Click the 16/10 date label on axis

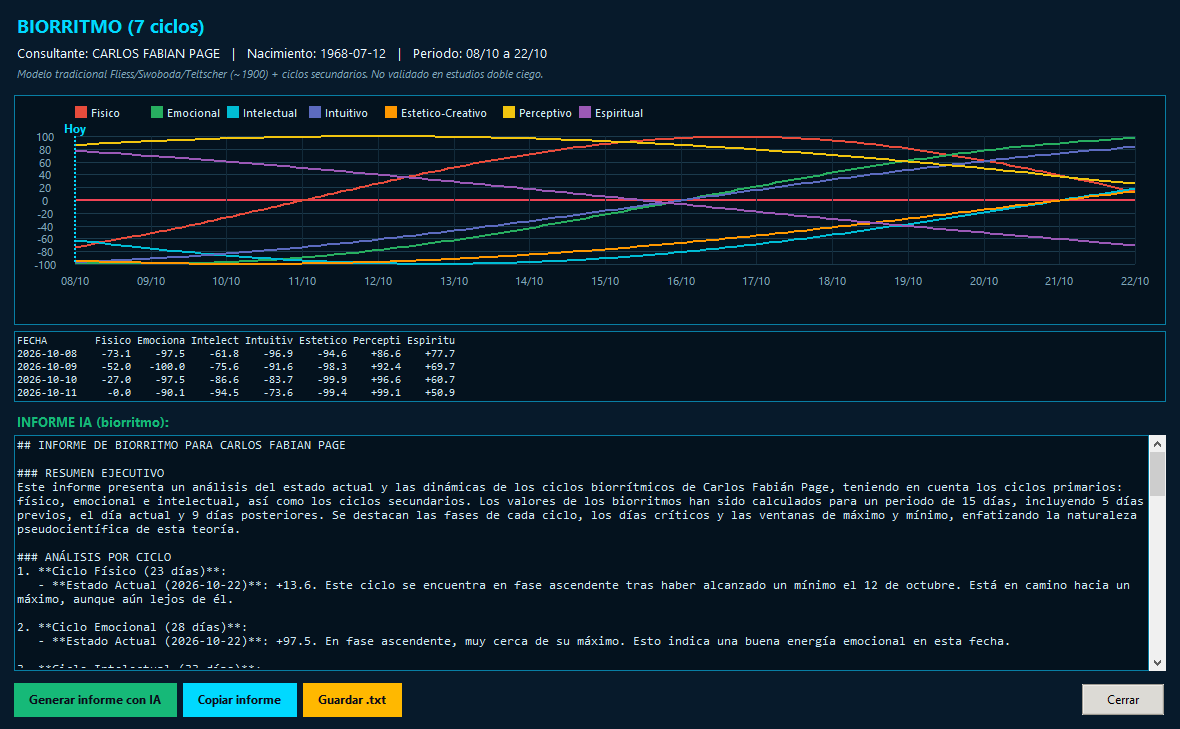tap(681, 281)
